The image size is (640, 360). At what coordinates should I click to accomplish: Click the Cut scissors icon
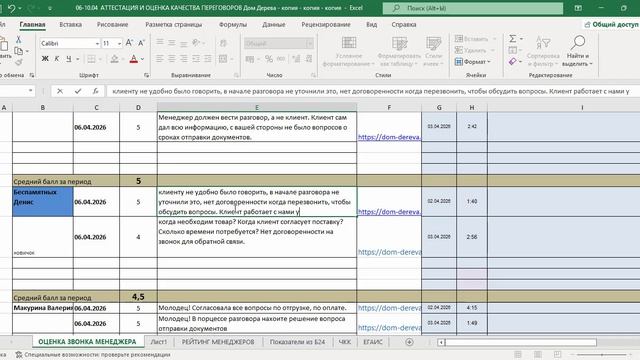[x=18, y=40]
